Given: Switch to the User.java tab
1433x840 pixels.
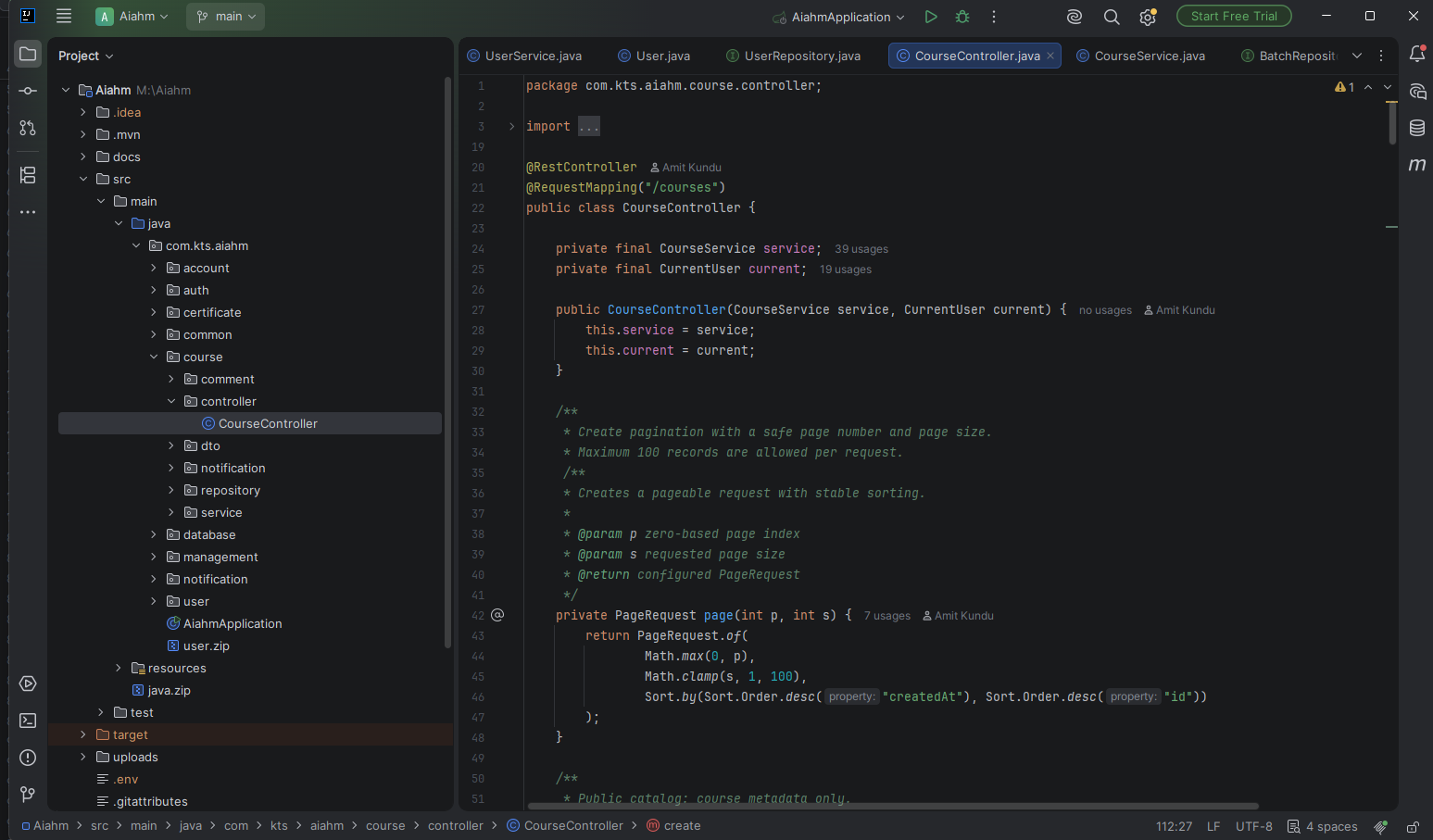Looking at the screenshot, I should 654,56.
